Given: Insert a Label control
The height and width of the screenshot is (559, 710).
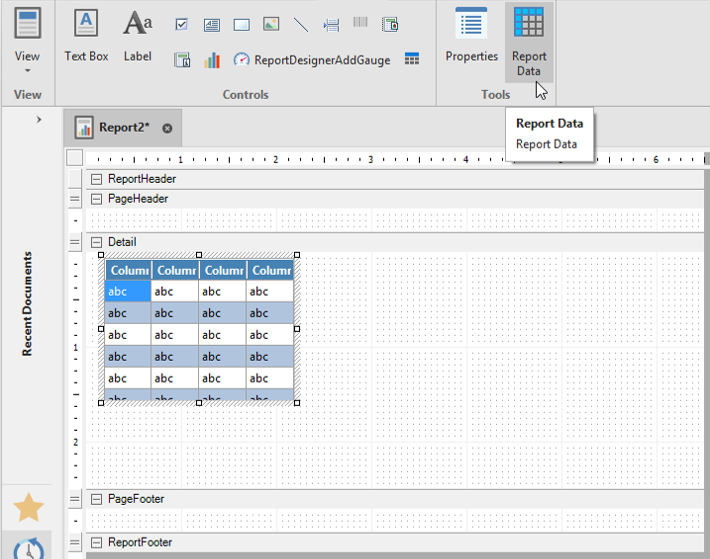Looking at the screenshot, I should click(138, 35).
